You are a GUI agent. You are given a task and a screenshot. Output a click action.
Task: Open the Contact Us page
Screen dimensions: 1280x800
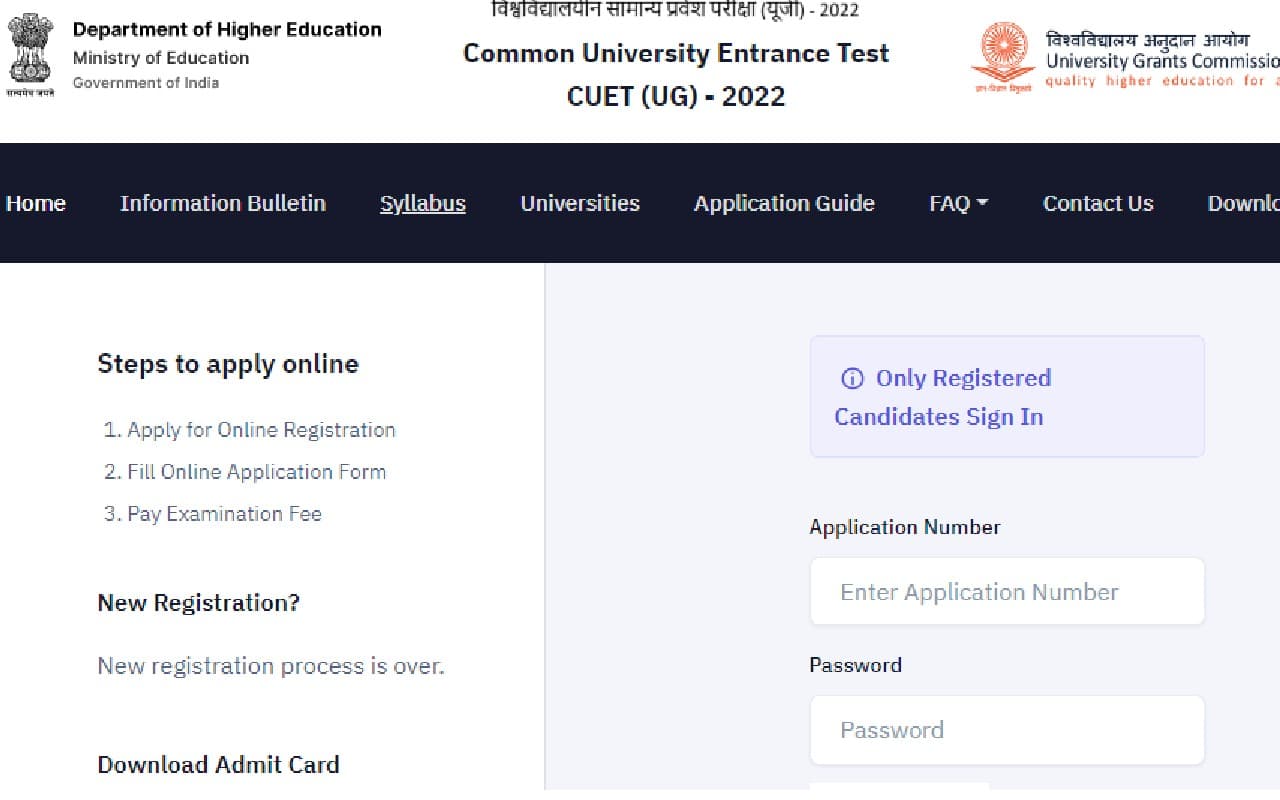pos(1097,203)
